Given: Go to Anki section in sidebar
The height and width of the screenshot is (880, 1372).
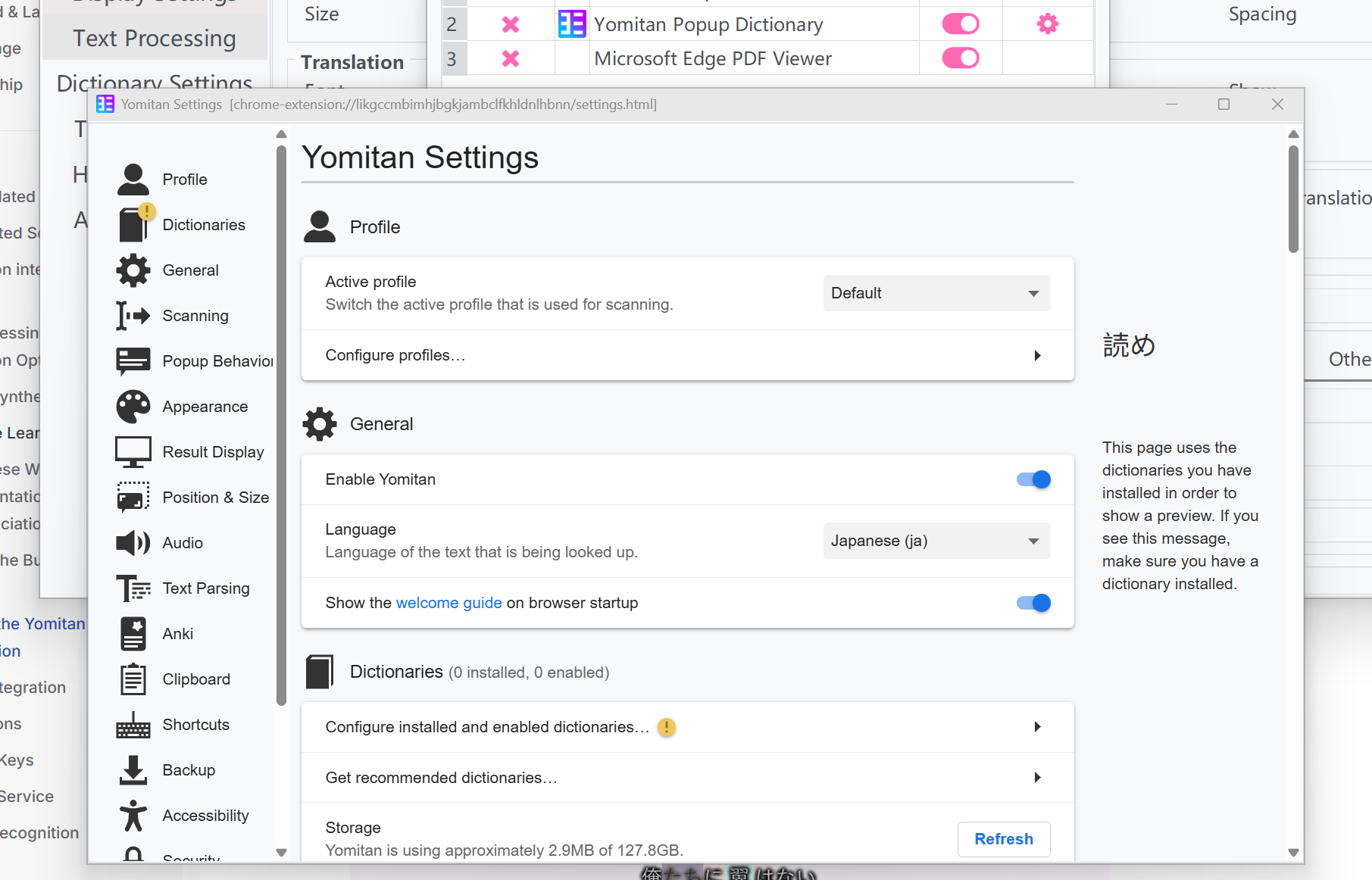Looking at the screenshot, I should [178, 634].
